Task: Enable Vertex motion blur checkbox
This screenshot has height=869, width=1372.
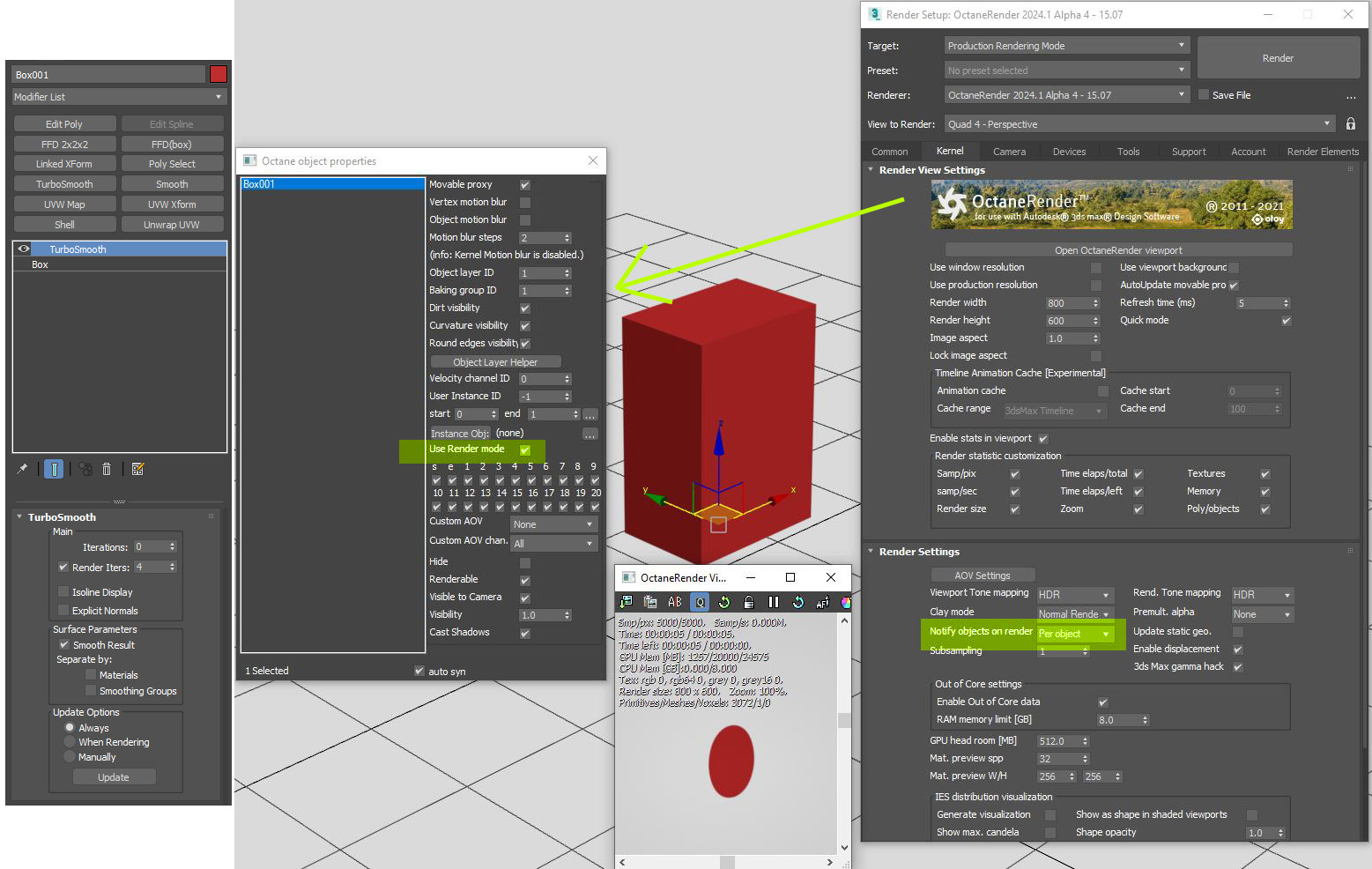Action: click(525, 203)
